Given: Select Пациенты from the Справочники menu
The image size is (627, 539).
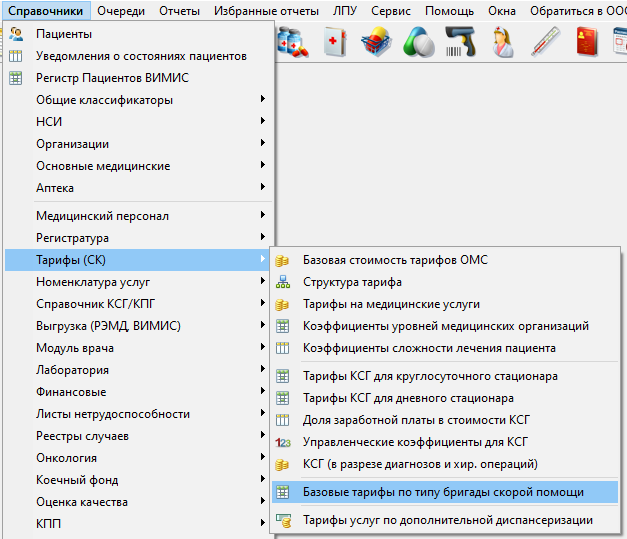Looking at the screenshot, I should [x=64, y=34].
